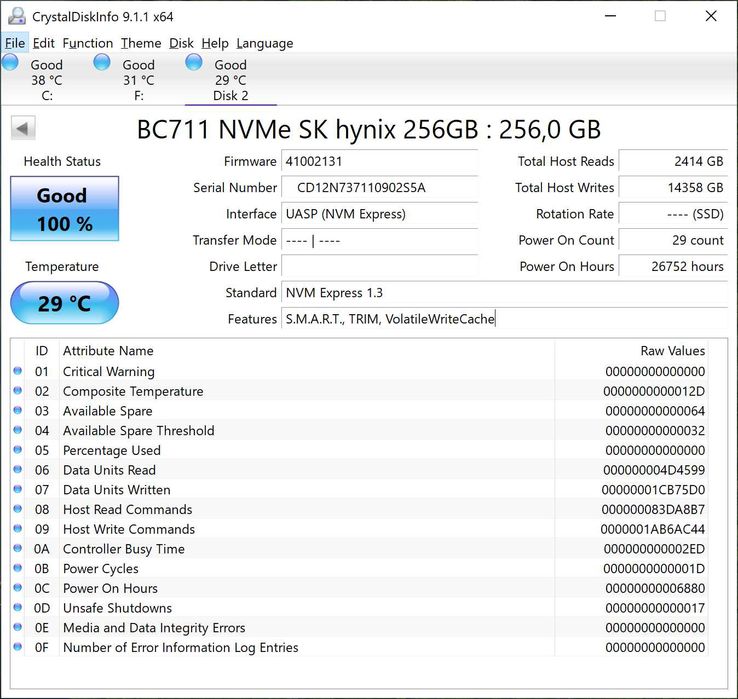Click the status dot for Data Units Written
Image resolution: width=738 pixels, height=699 pixels.
pos(18,489)
